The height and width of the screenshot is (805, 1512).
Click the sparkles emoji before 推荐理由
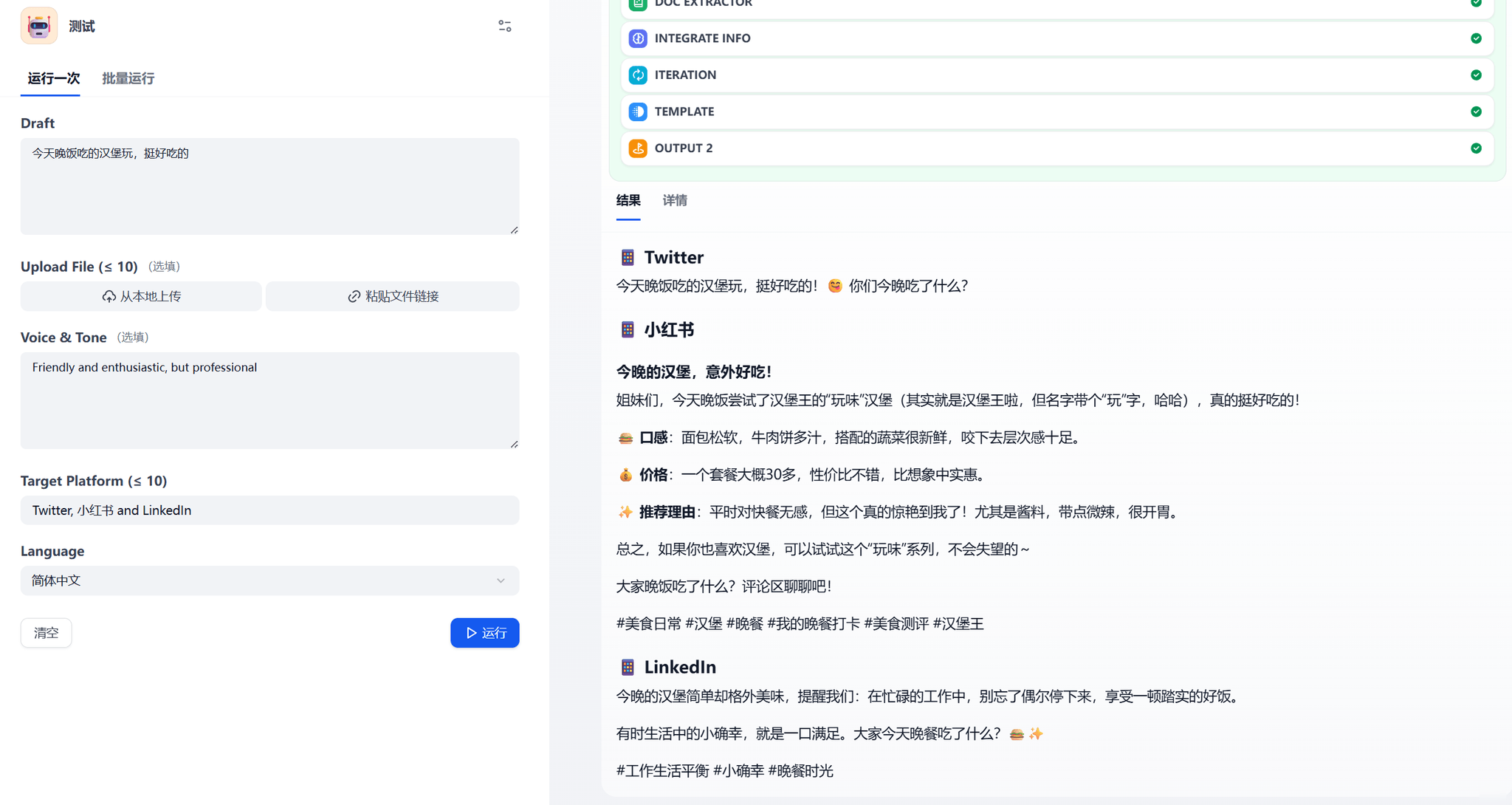pyautogui.click(x=625, y=512)
